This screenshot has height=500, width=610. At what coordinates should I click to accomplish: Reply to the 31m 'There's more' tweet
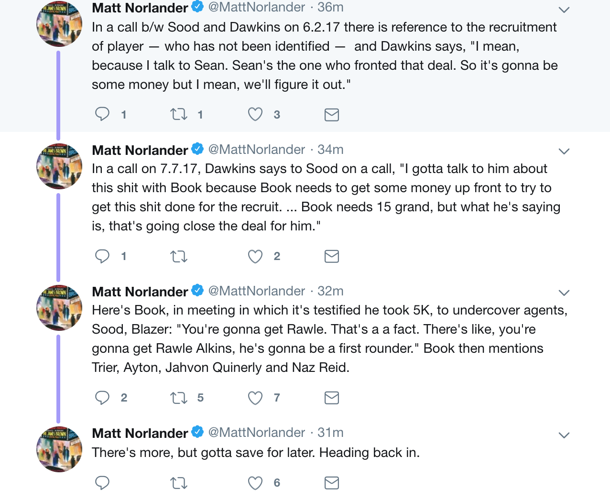[102, 483]
